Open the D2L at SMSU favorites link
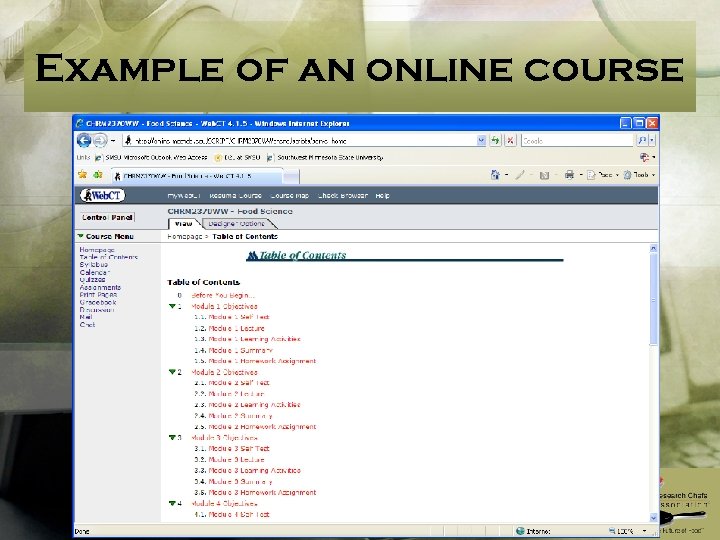Image resolution: width=720 pixels, height=540 pixels. [x=237, y=158]
